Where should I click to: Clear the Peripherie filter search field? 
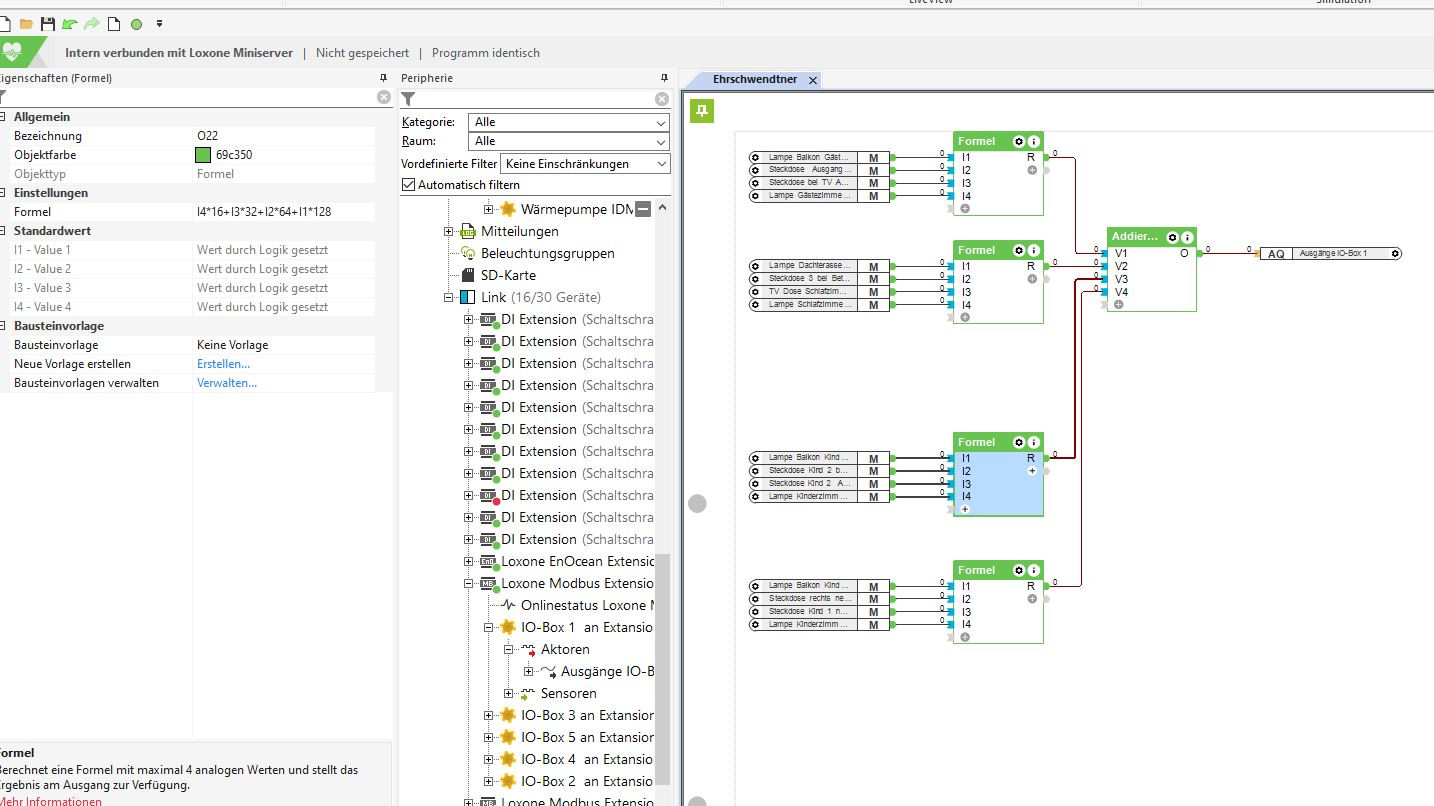(662, 98)
